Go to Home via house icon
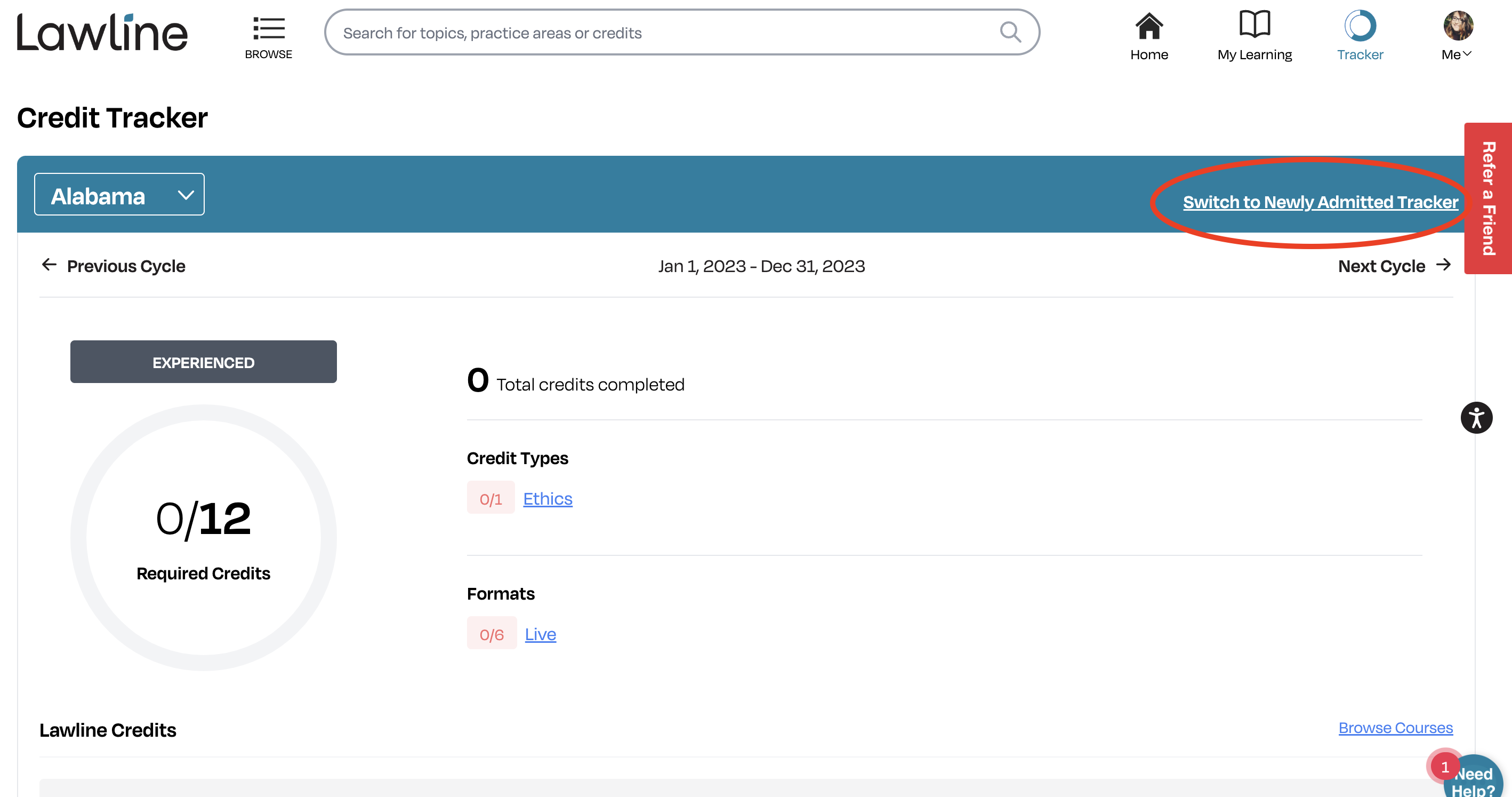This screenshot has height=797, width=1512. 1149,26
